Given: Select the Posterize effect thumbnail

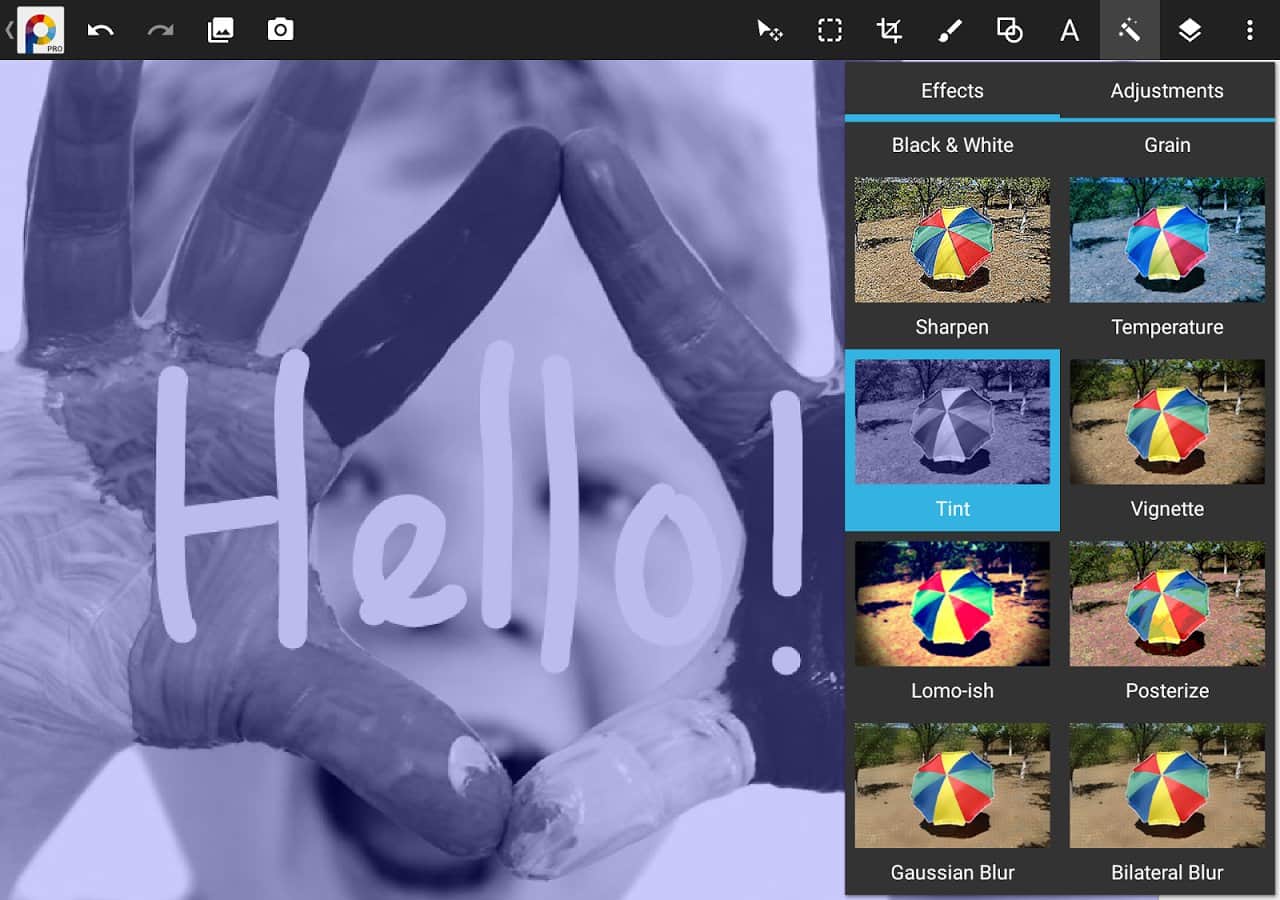Looking at the screenshot, I should point(1167,604).
